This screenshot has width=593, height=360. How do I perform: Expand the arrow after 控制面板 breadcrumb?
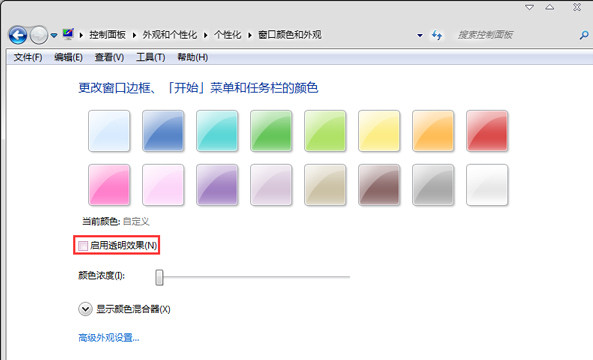[x=134, y=35]
